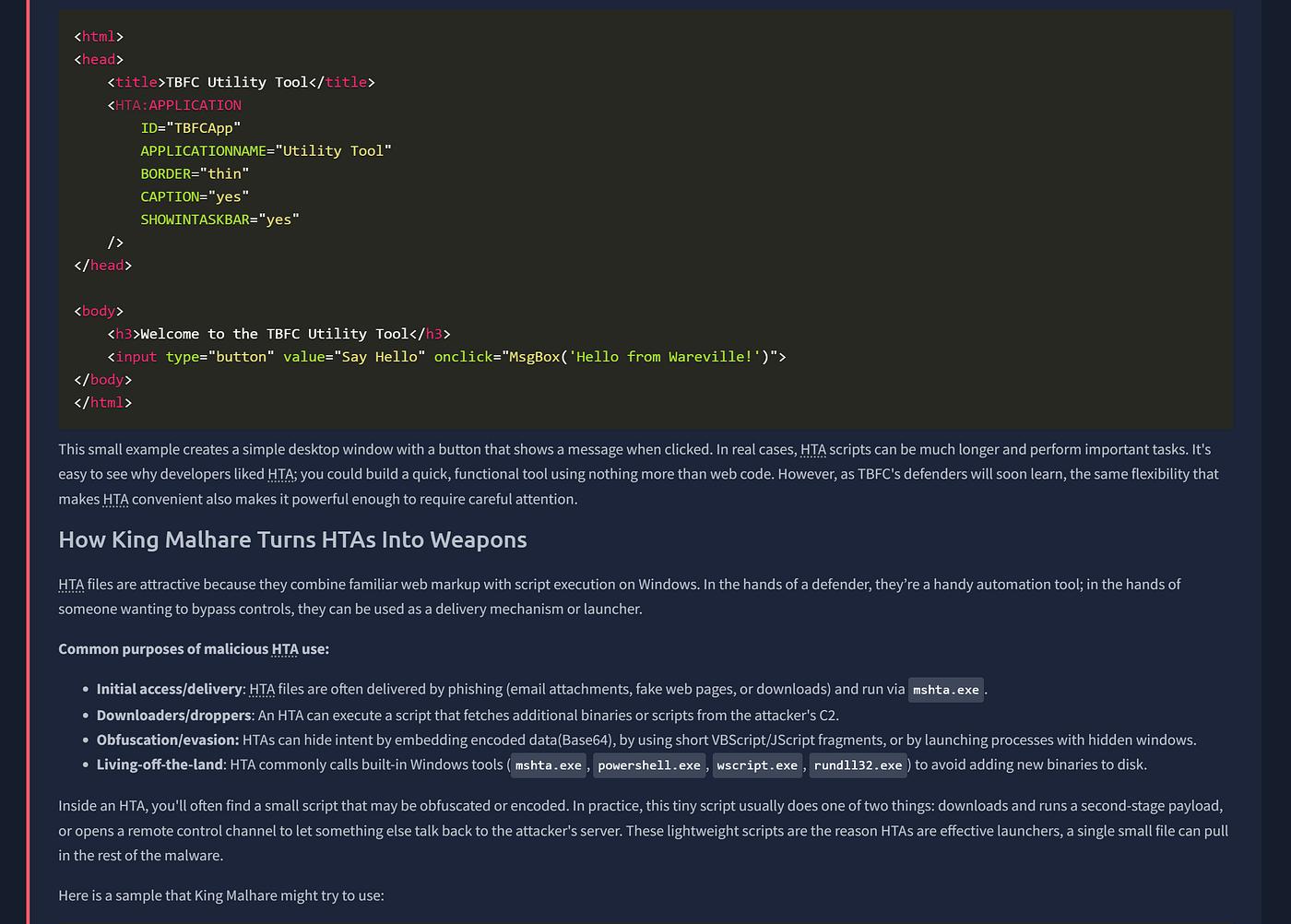Click the paragraph starting 'This small example creates'

point(638,474)
